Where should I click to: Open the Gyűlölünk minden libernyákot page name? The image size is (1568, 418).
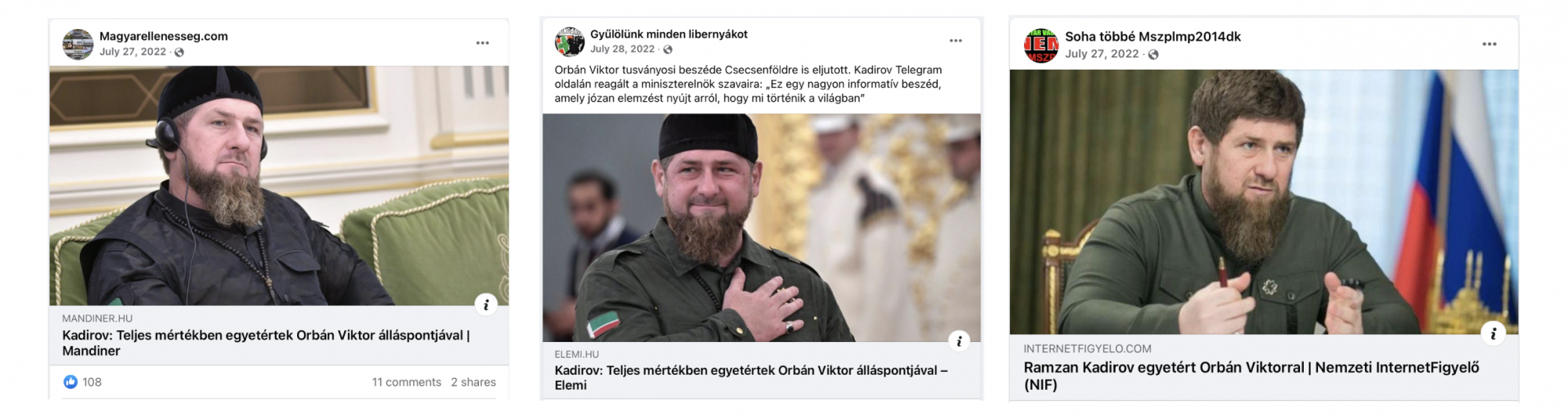click(x=669, y=35)
